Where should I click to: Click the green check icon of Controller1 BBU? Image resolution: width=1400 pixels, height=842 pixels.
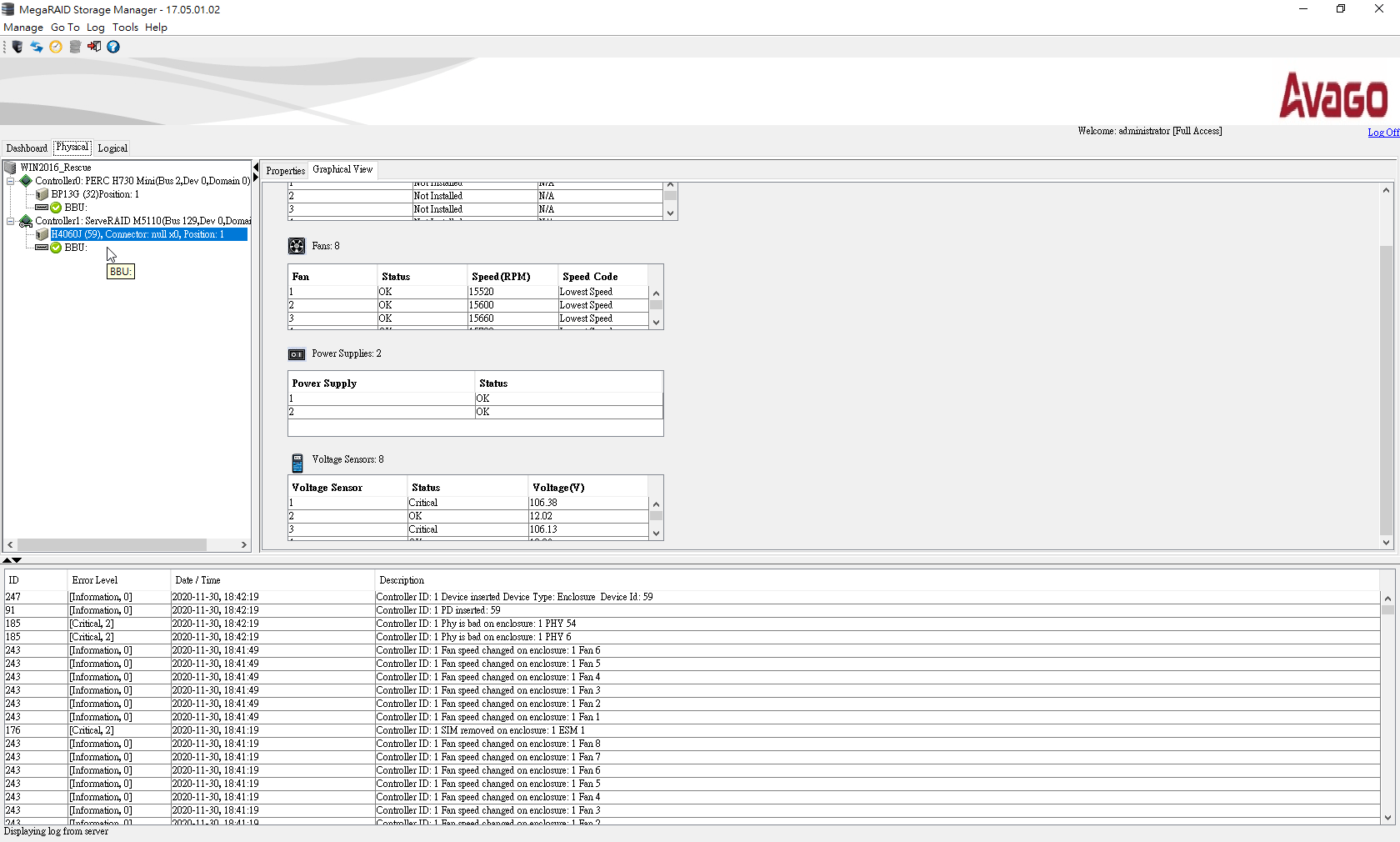[x=56, y=248]
